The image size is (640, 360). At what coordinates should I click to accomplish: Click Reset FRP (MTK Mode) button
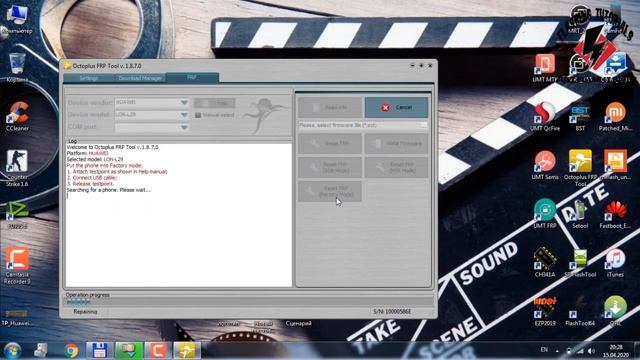coord(396,167)
